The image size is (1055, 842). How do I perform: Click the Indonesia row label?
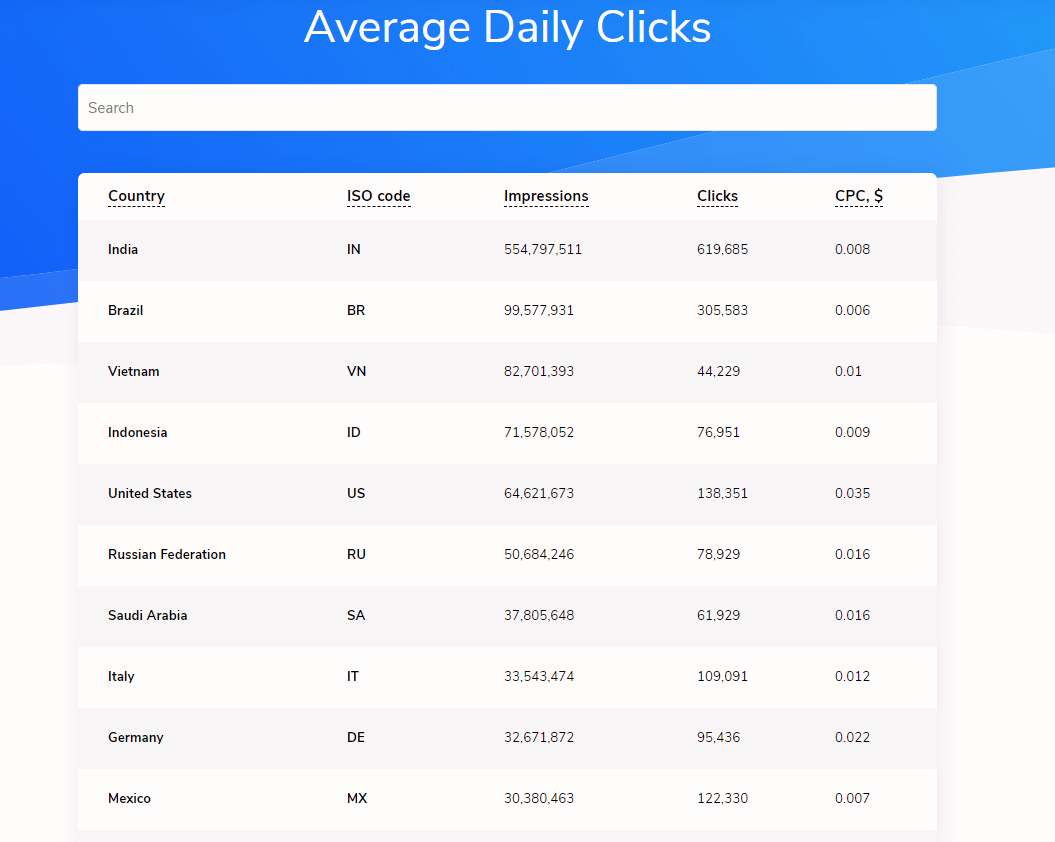pos(137,433)
